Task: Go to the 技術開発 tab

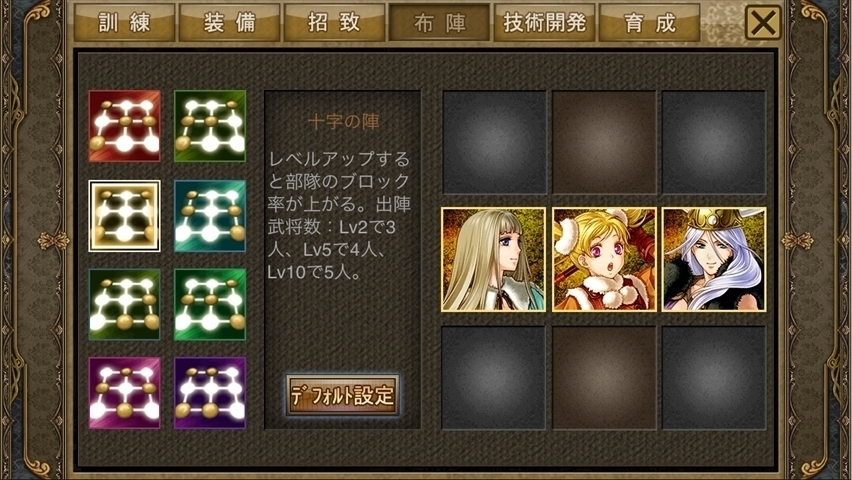Action: [x=544, y=22]
